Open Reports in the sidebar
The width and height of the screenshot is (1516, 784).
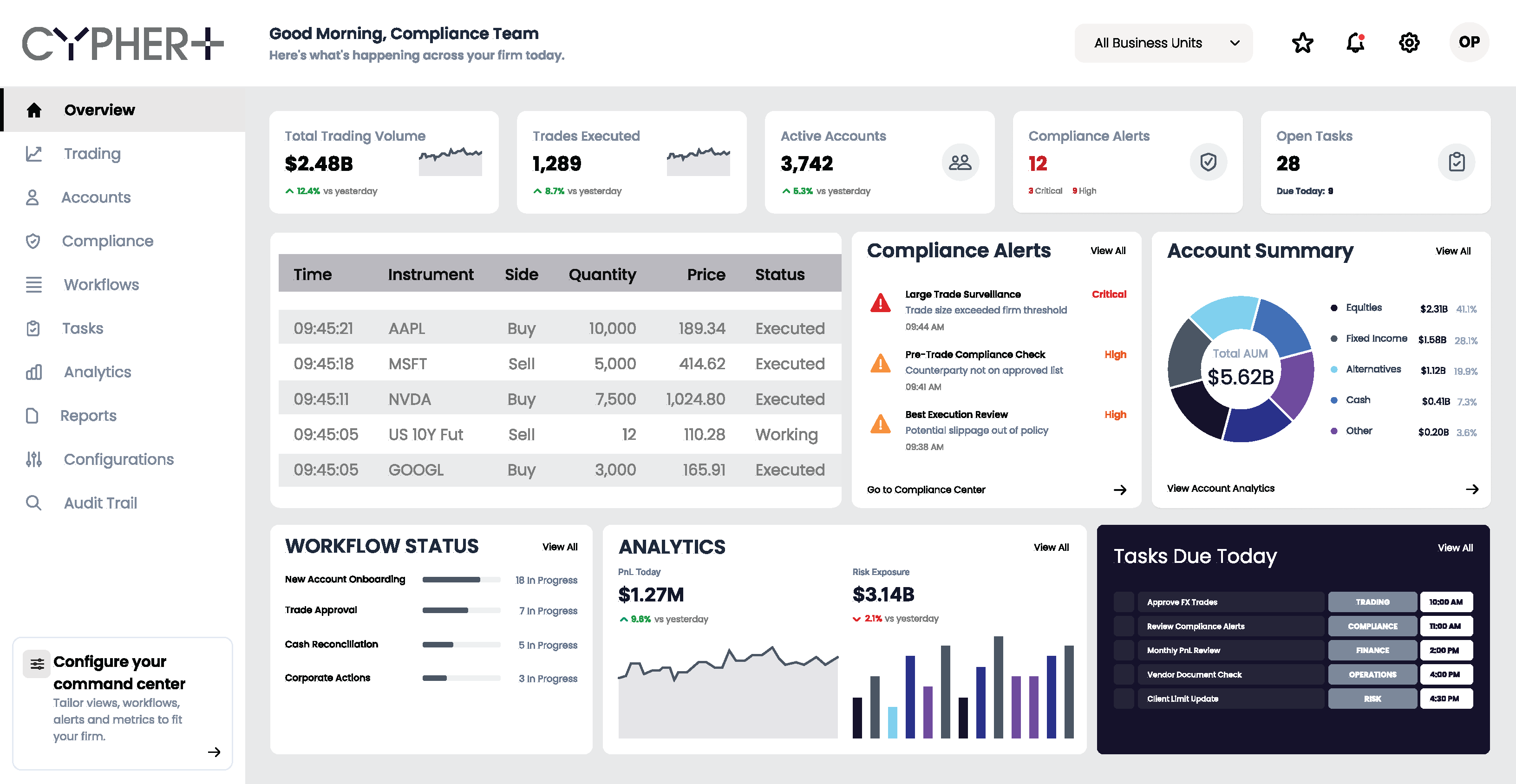[123, 416]
